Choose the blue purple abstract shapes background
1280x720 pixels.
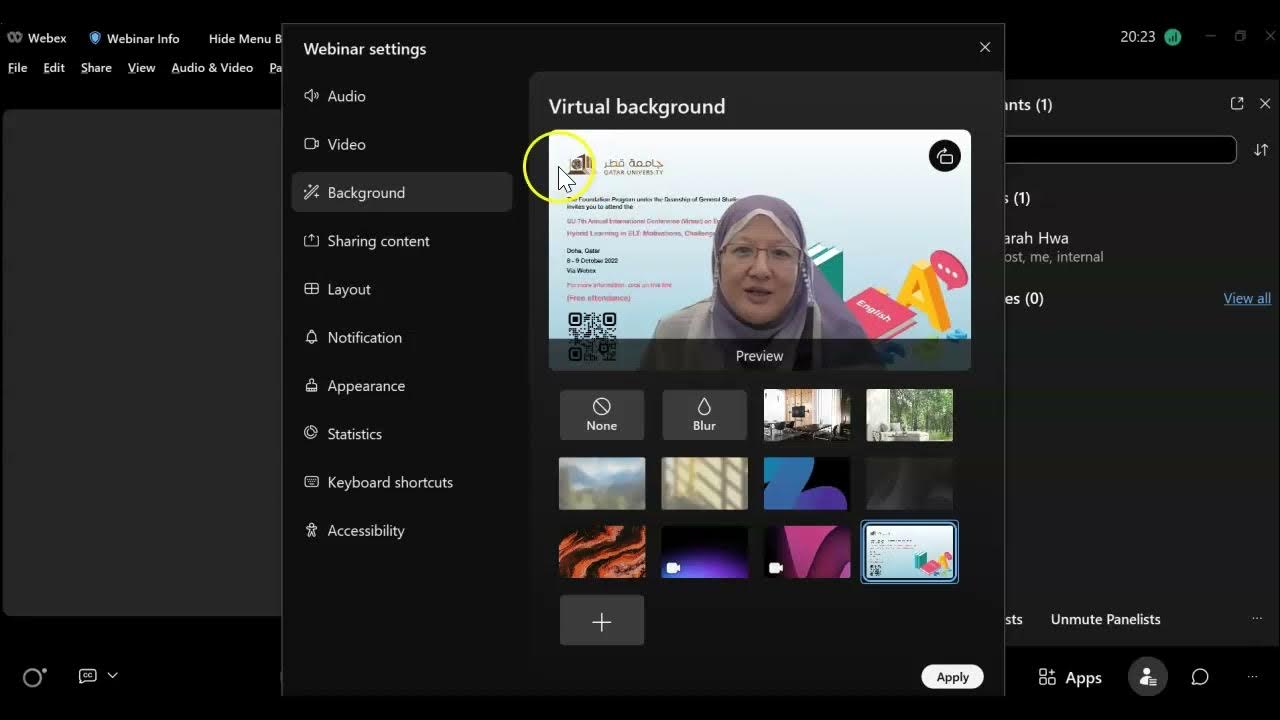807,483
